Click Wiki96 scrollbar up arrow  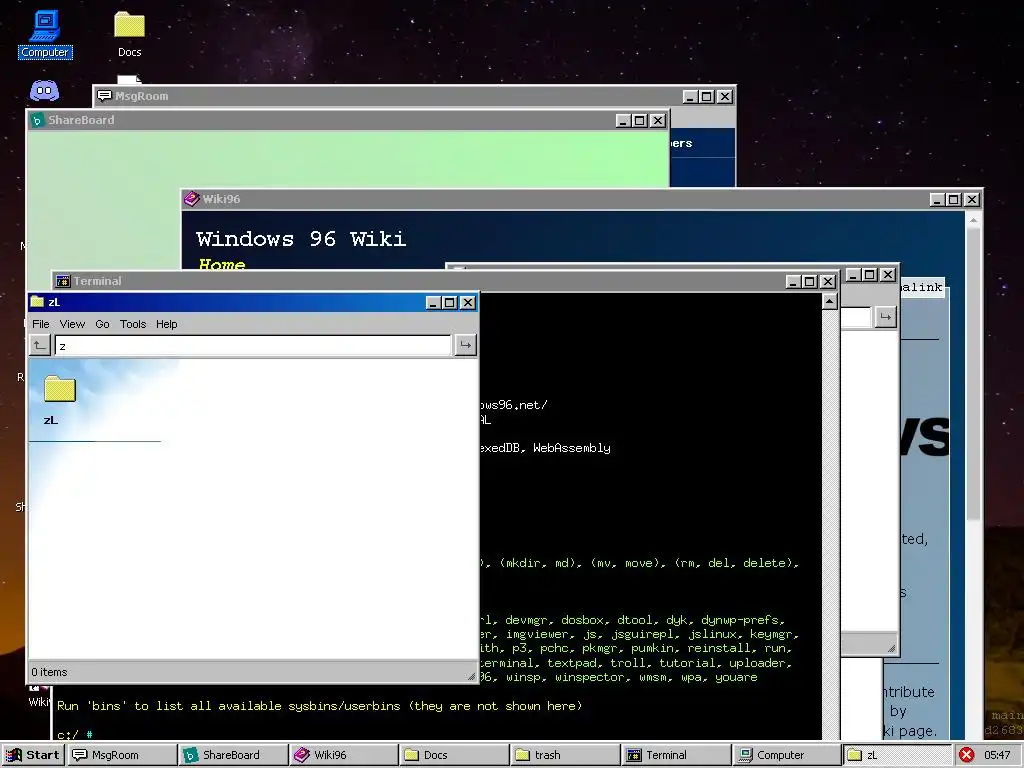973,221
